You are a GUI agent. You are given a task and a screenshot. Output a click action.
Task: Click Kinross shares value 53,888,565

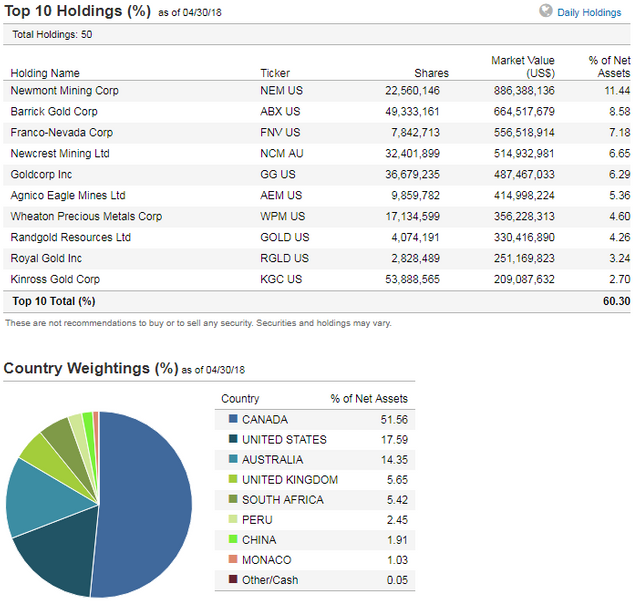(412, 279)
